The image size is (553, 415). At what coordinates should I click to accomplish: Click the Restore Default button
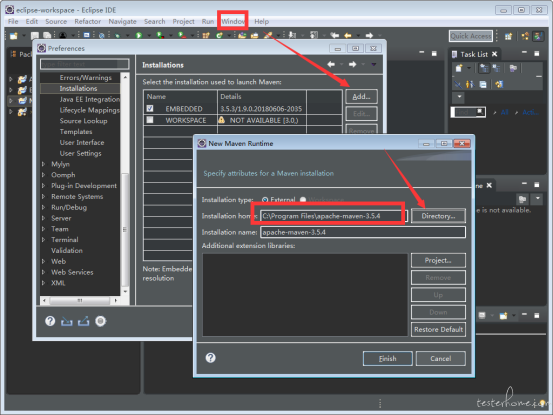click(438, 329)
